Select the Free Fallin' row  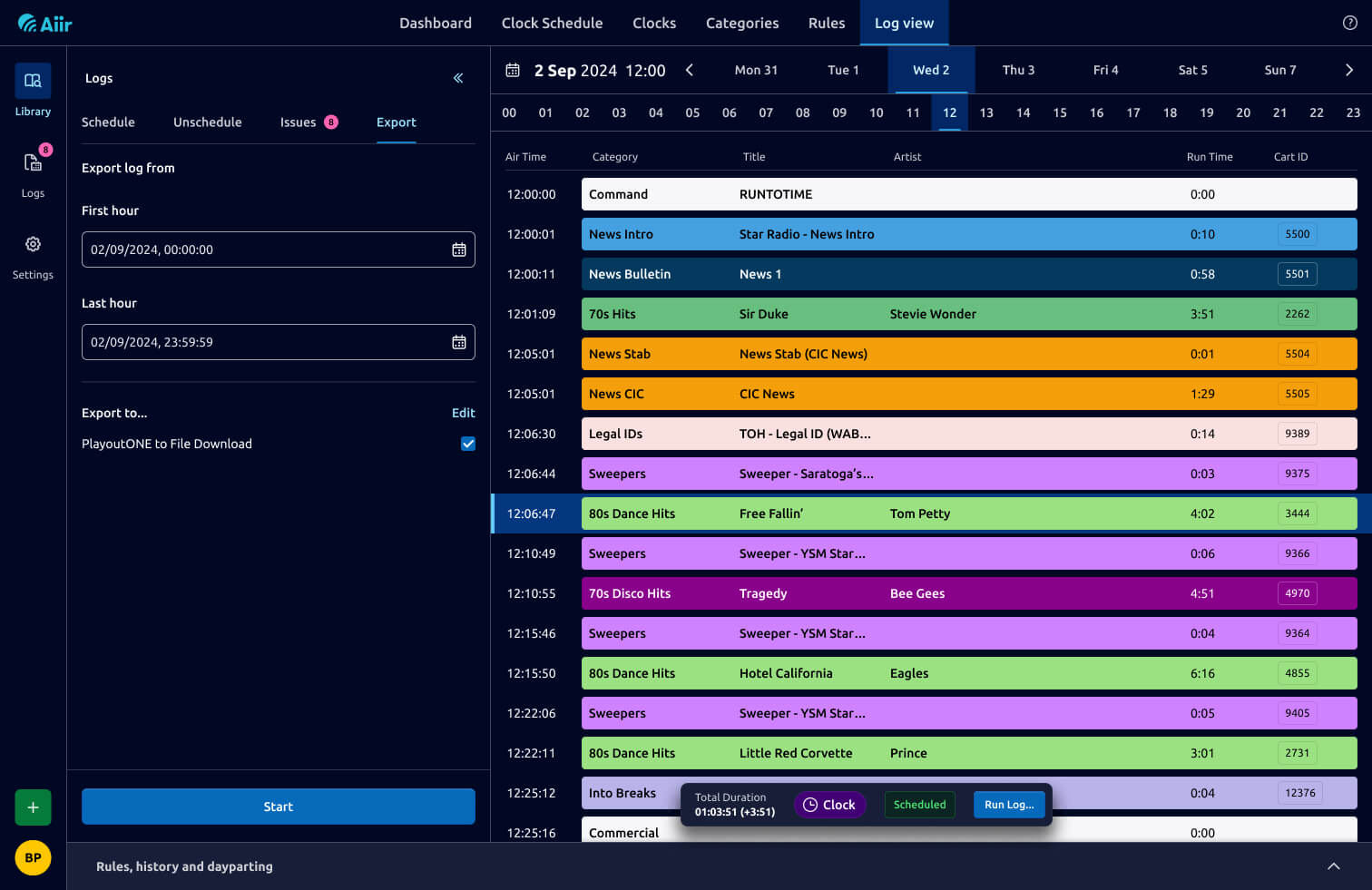(x=969, y=513)
